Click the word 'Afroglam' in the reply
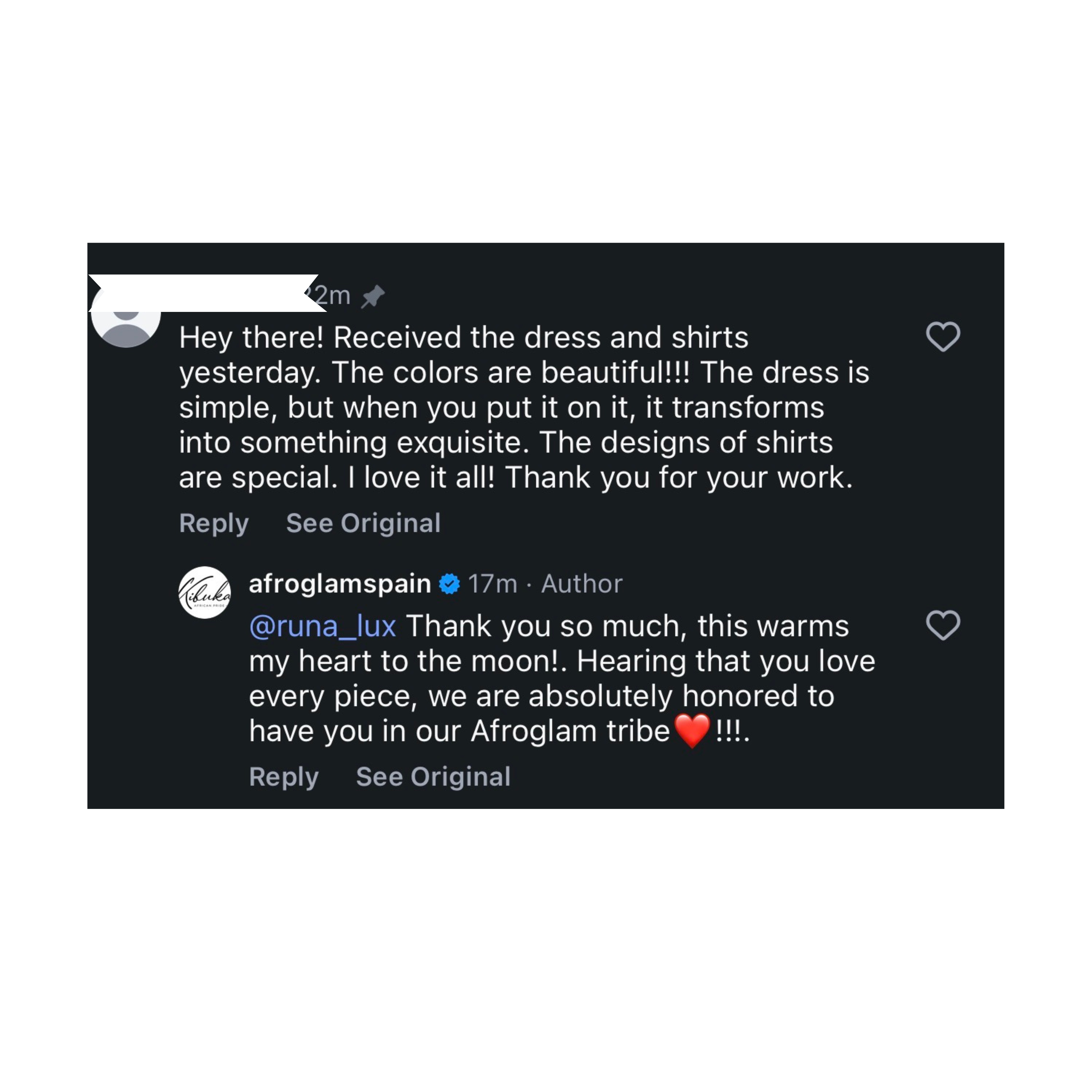Viewport: 1092px width, 1092px height. coord(533,731)
